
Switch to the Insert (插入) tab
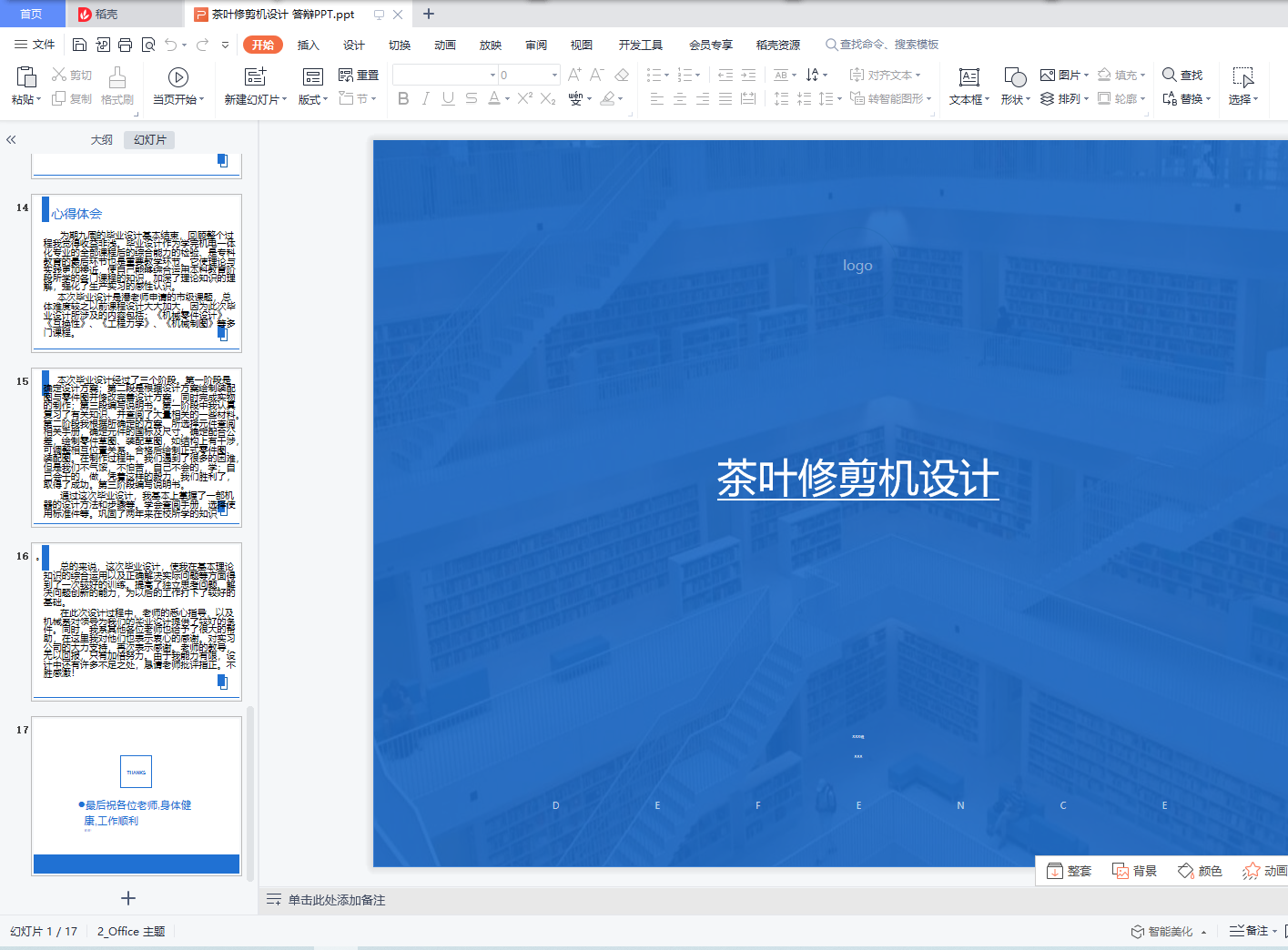309,45
